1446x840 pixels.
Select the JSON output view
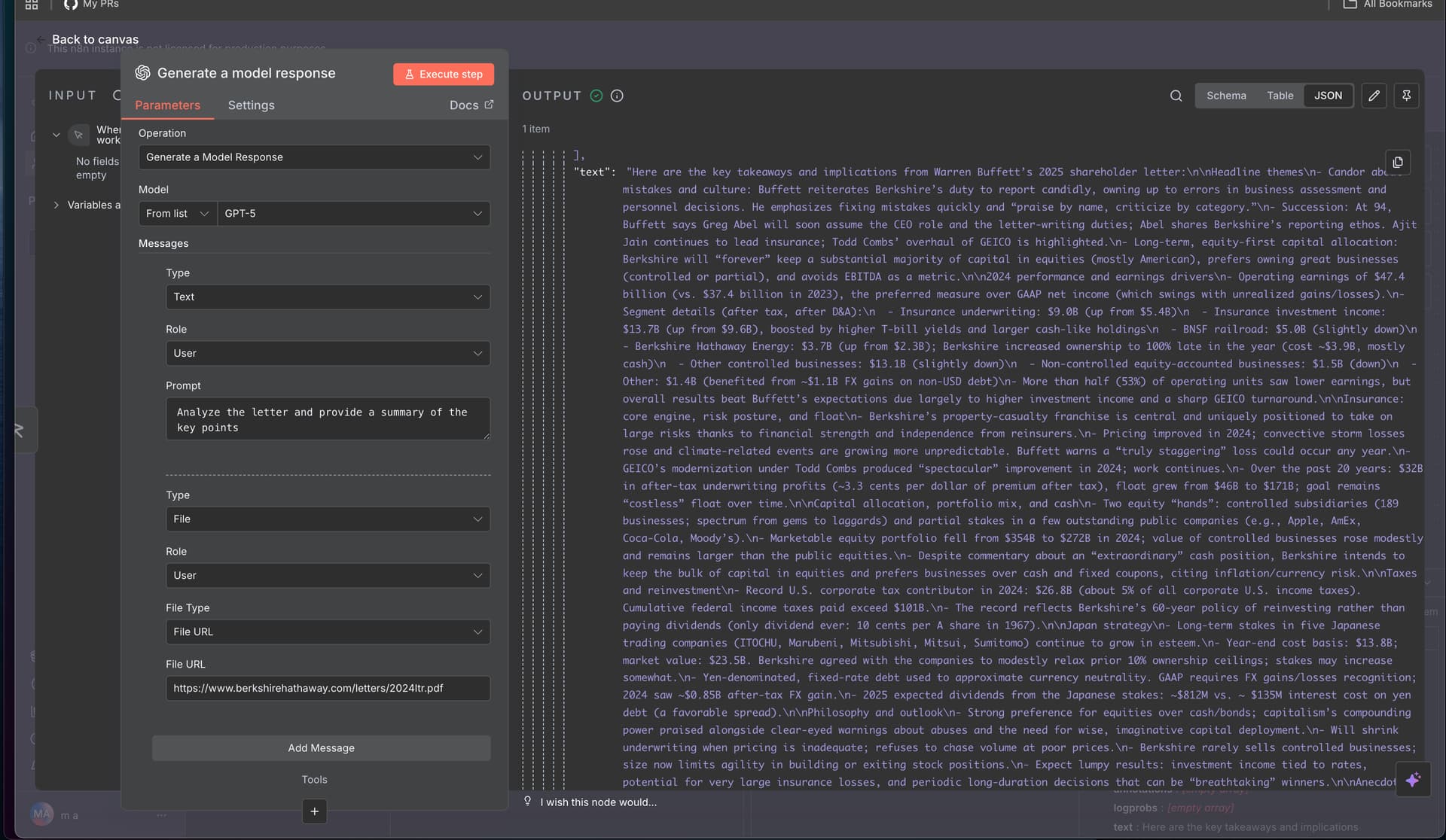[1328, 96]
